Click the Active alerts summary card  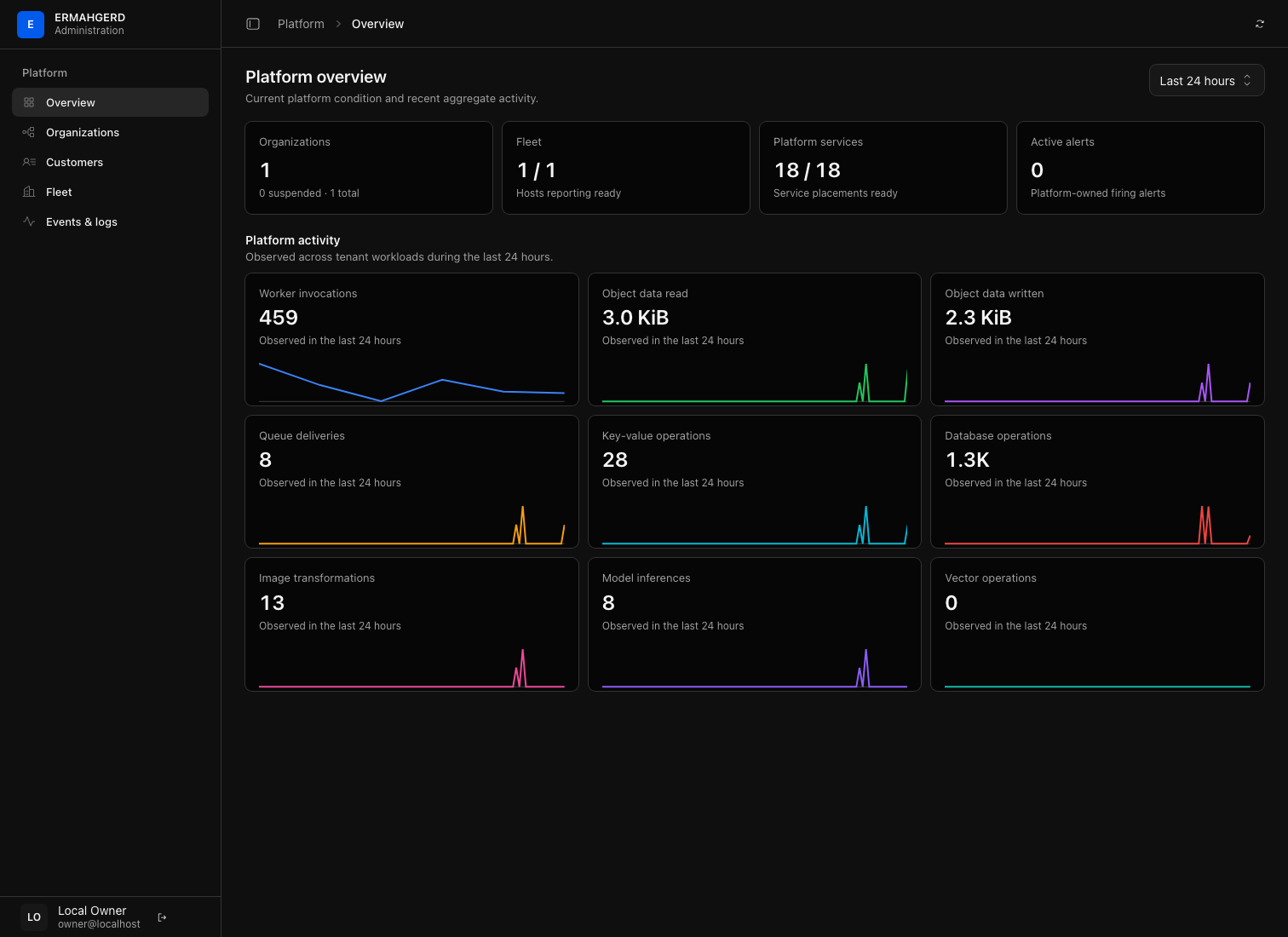[x=1141, y=168]
